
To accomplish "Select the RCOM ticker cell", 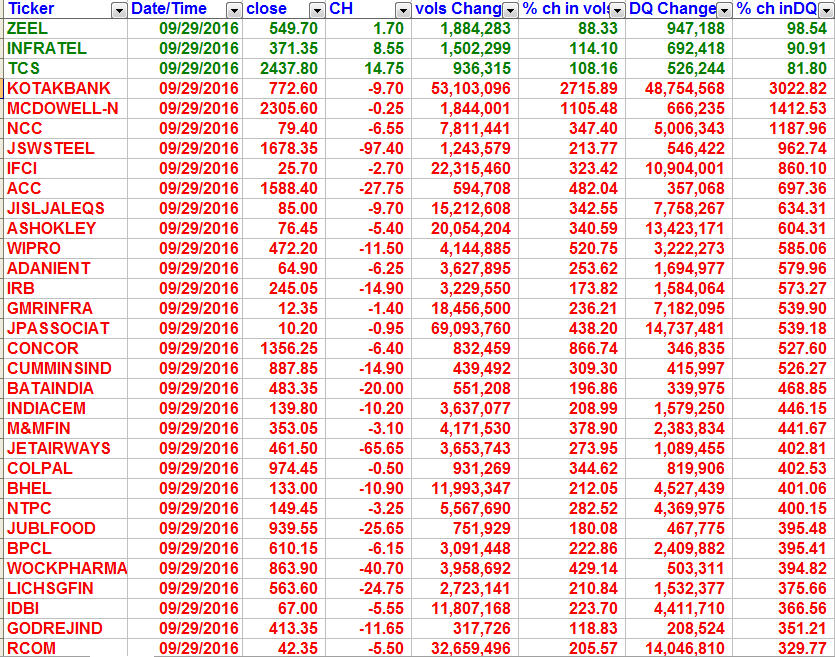I will pyautogui.click(x=30, y=648).
